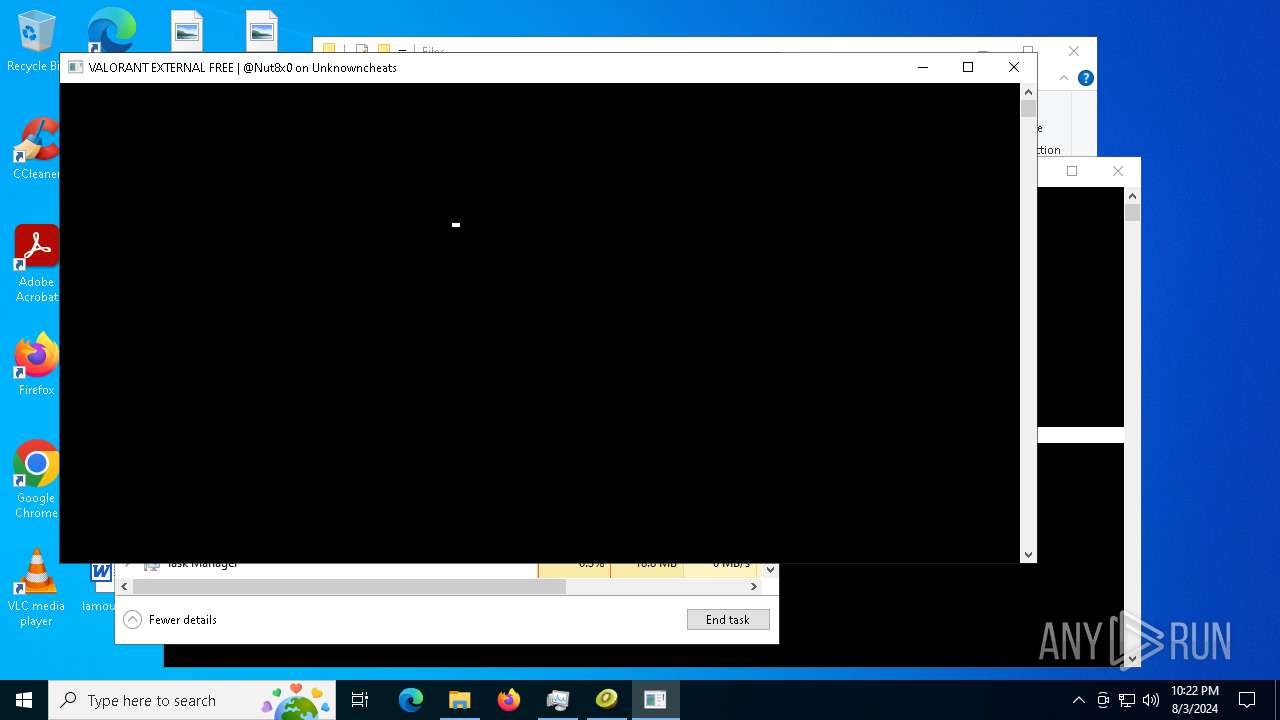
Task: Maximize the VALORANT EXTERNAL FREE console window
Action: click(968, 67)
